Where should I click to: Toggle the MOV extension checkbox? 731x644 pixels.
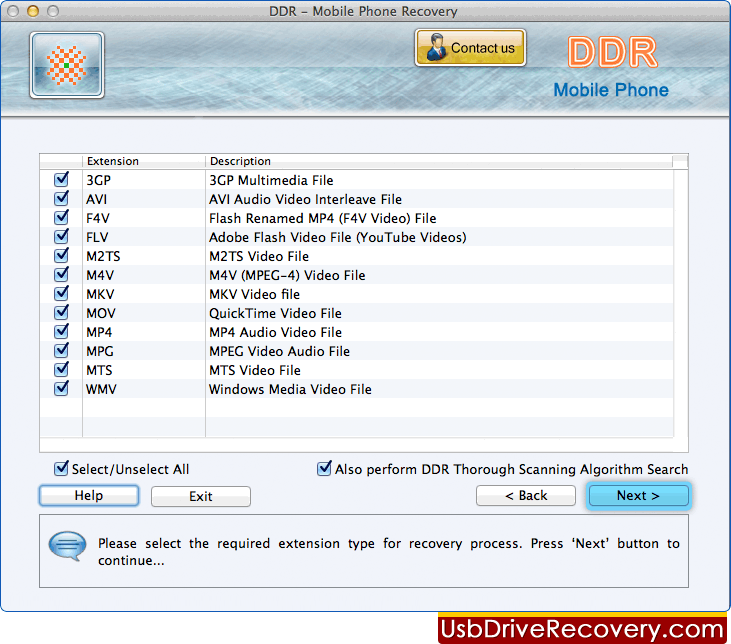click(61, 313)
